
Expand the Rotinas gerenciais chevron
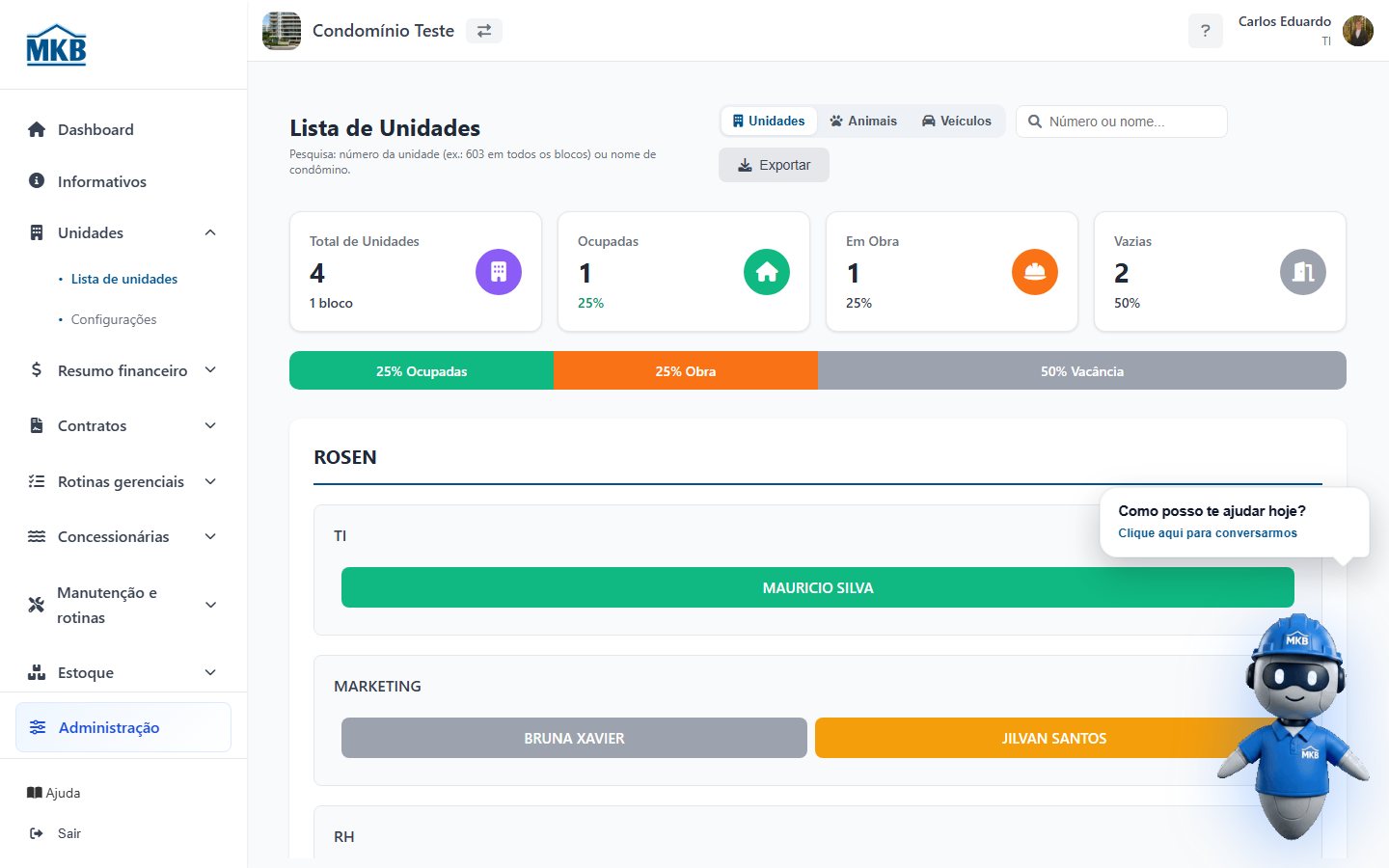click(x=210, y=481)
